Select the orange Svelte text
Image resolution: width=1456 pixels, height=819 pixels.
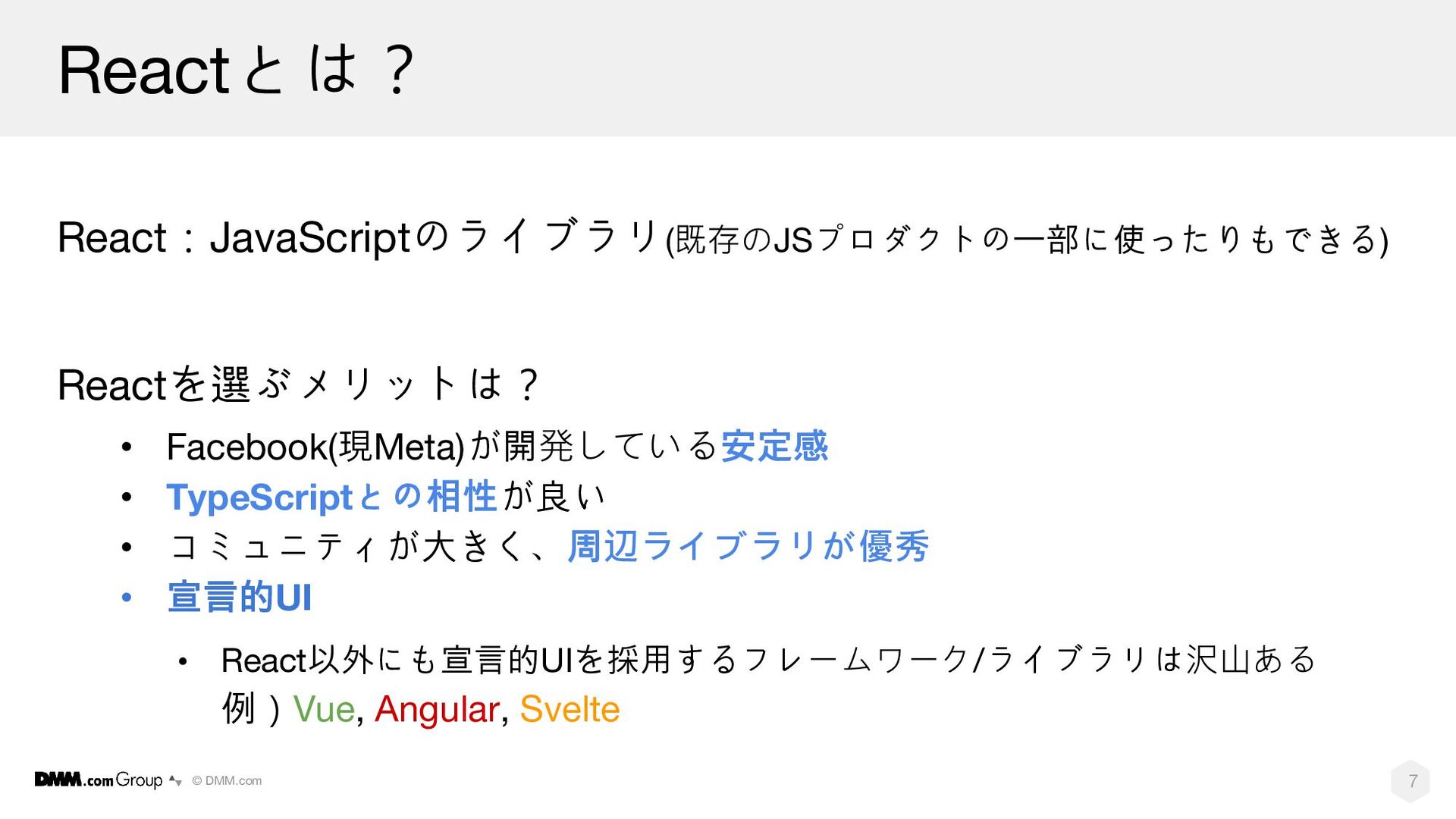coord(570,709)
